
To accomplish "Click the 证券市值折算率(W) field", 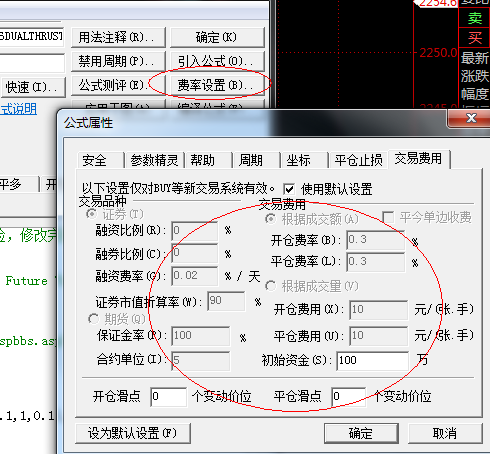I will [x=226, y=301].
